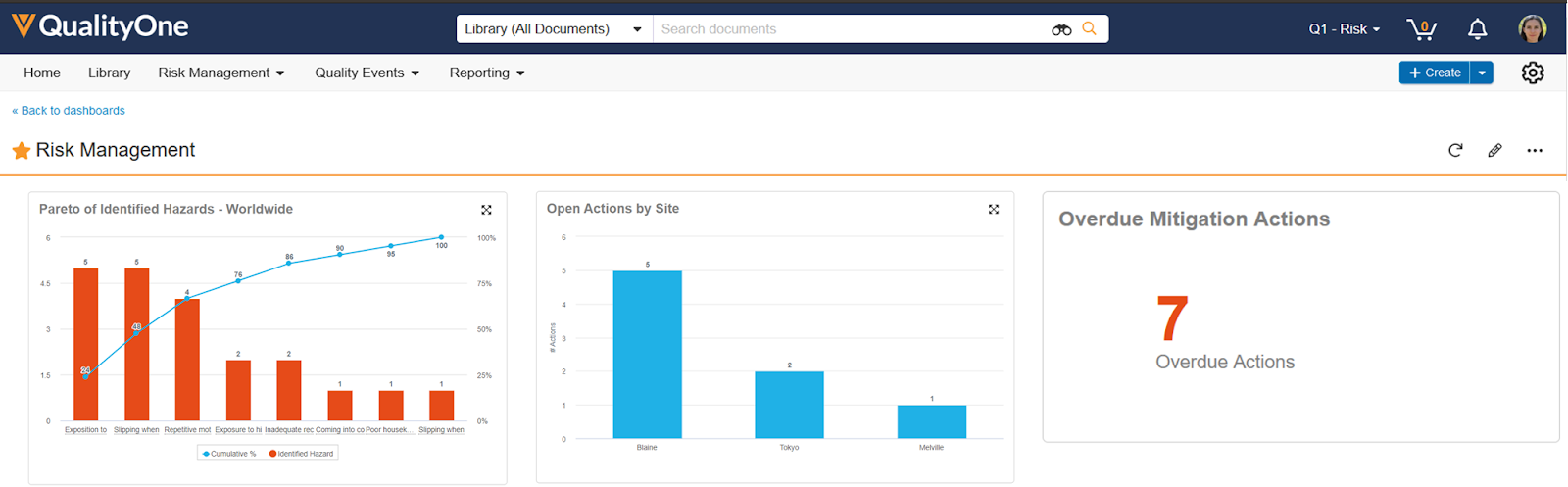Open the binoculars advanced search icon

pyautogui.click(x=1061, y=29)
